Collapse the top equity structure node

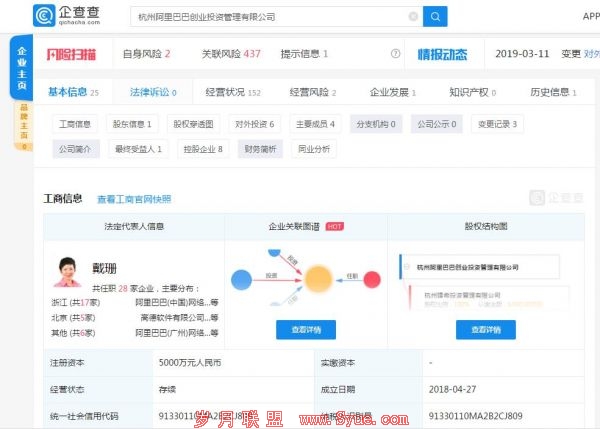pyautogui.click(x=407, y=267)
